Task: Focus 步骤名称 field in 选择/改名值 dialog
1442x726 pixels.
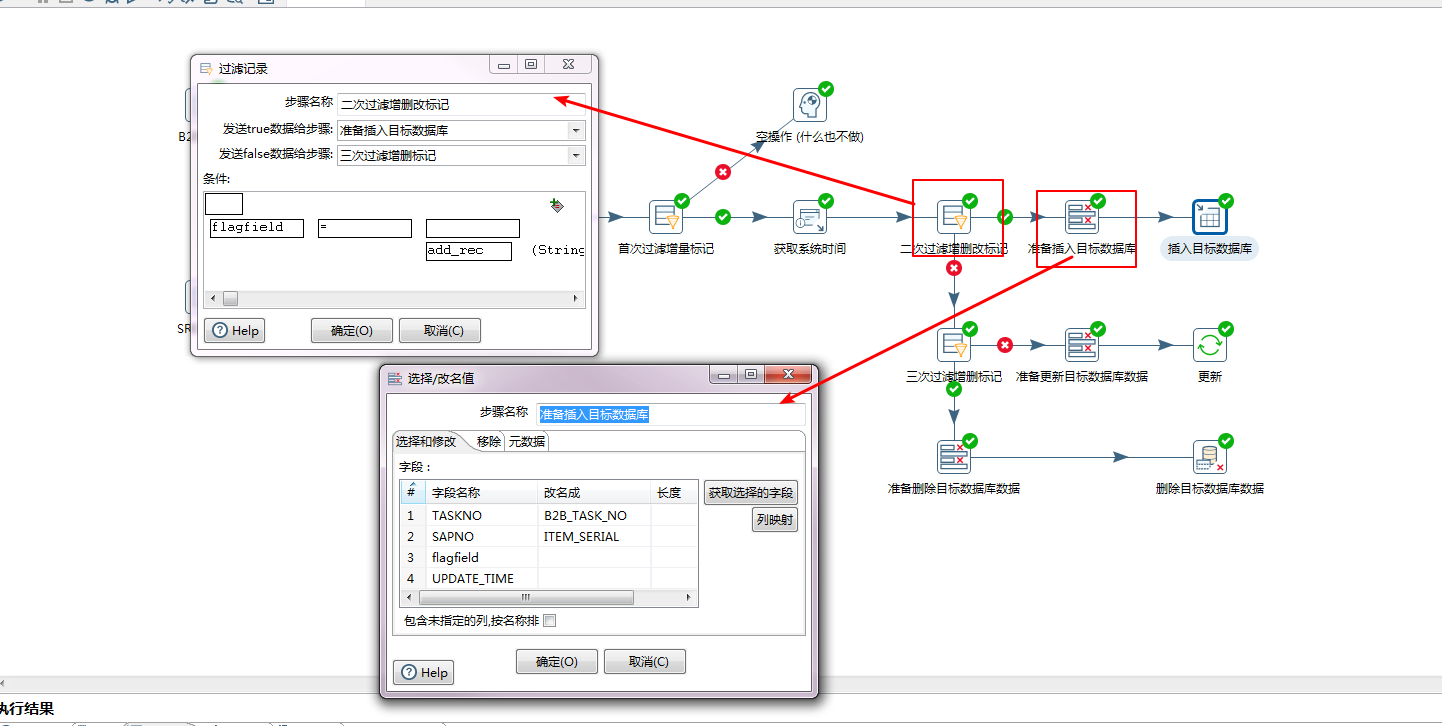Action: coord(671,414)
